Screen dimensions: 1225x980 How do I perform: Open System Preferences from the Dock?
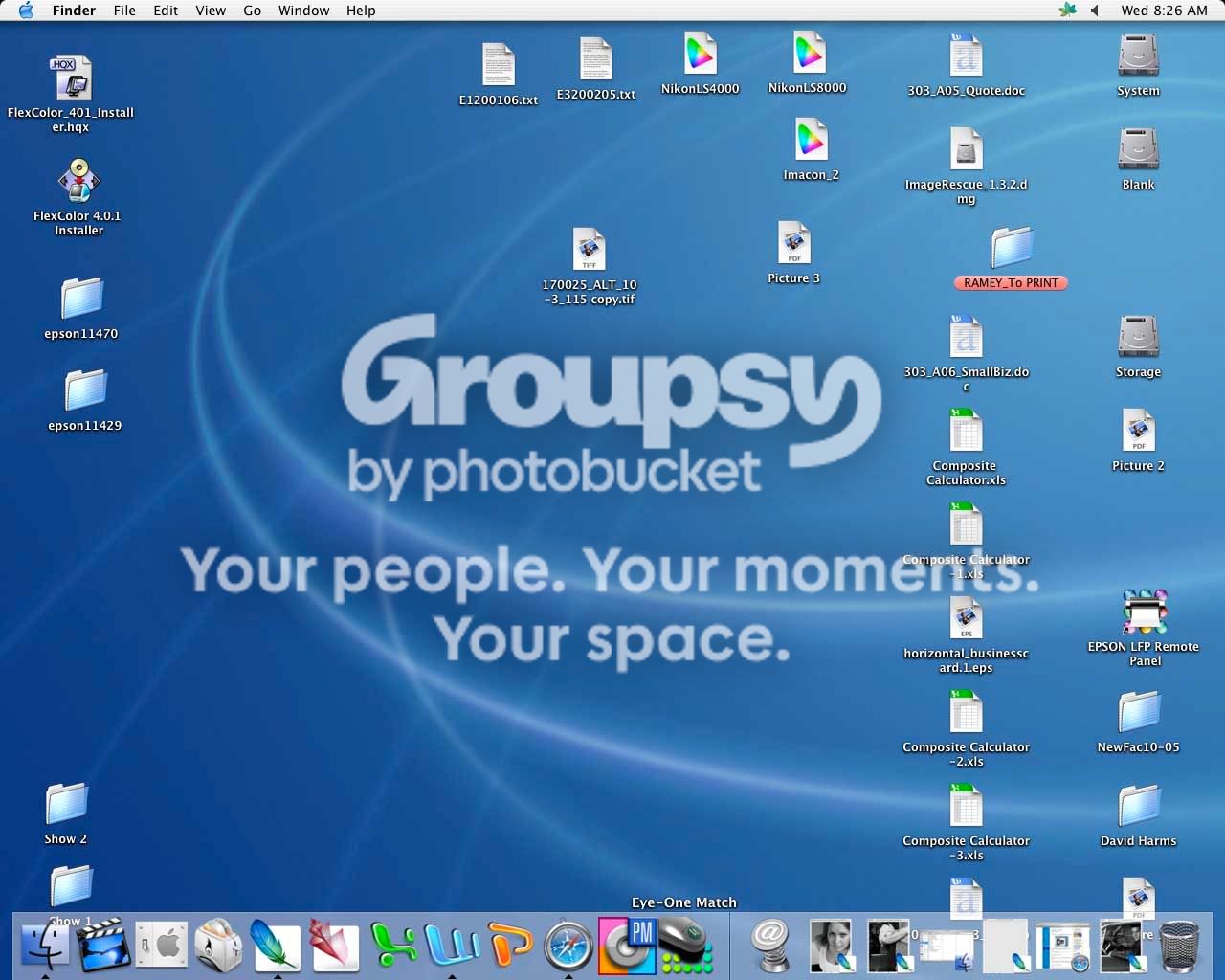coord(161,946)
